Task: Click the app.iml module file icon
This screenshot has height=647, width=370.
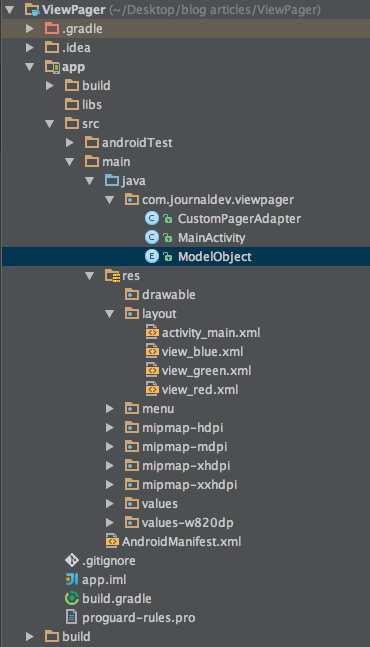Action: click(x=72, y=579)
